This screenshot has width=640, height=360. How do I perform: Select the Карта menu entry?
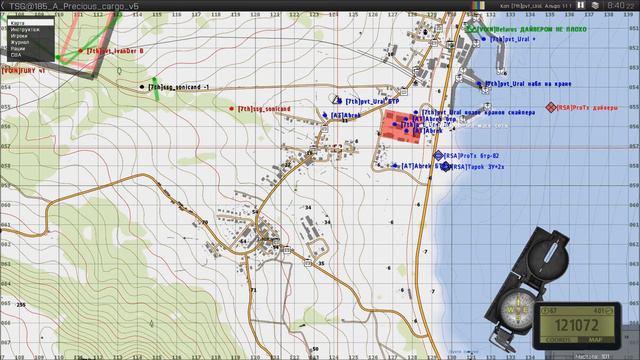(31, 23)
